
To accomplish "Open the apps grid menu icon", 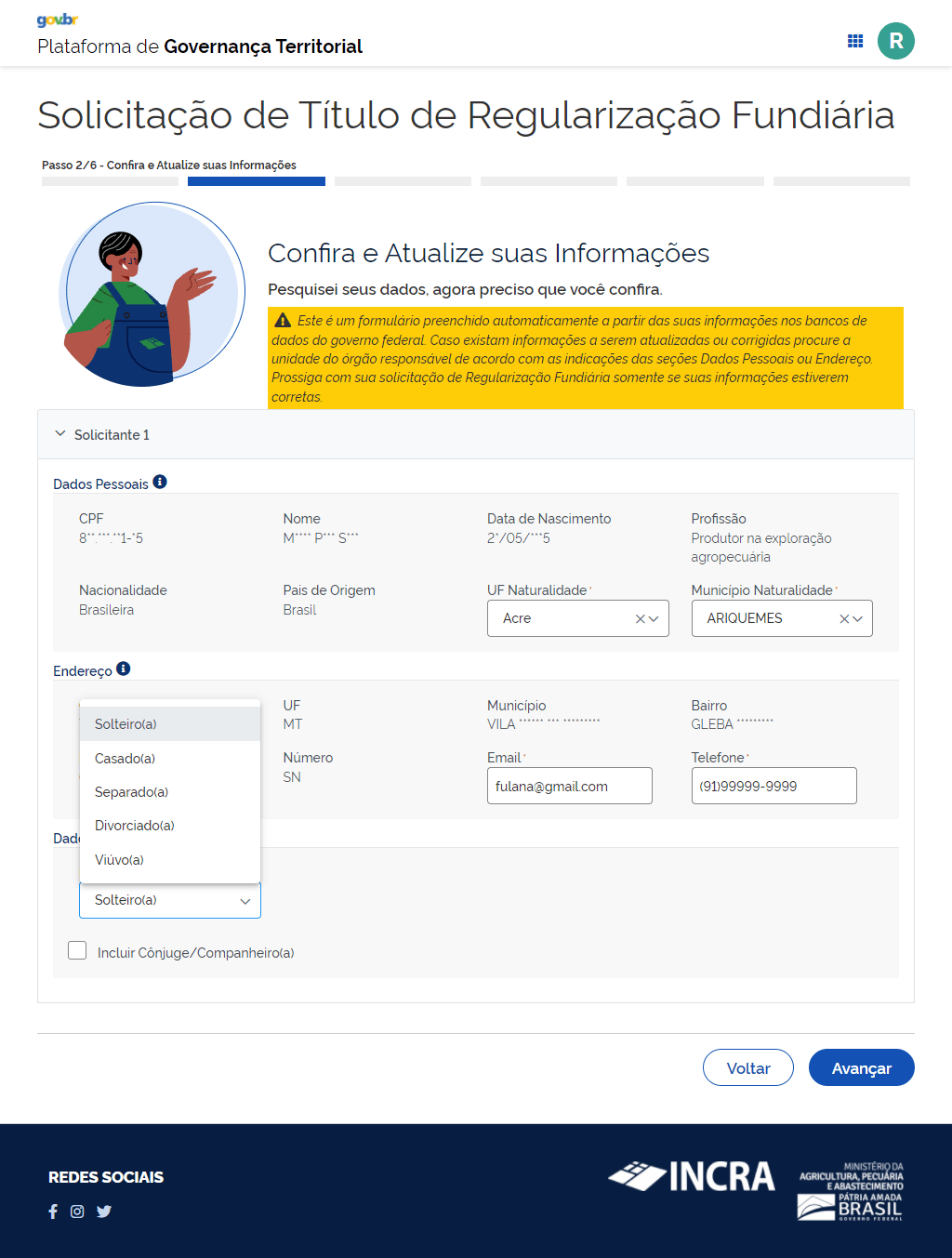I will tap(855, 41).
